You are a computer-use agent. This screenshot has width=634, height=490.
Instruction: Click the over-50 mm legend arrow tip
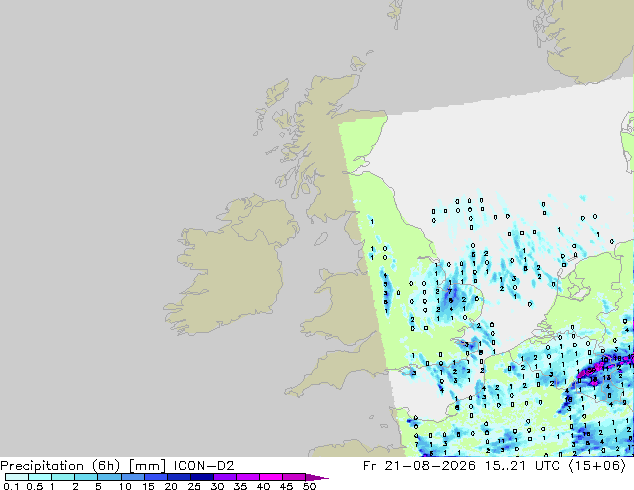[317, 478]
